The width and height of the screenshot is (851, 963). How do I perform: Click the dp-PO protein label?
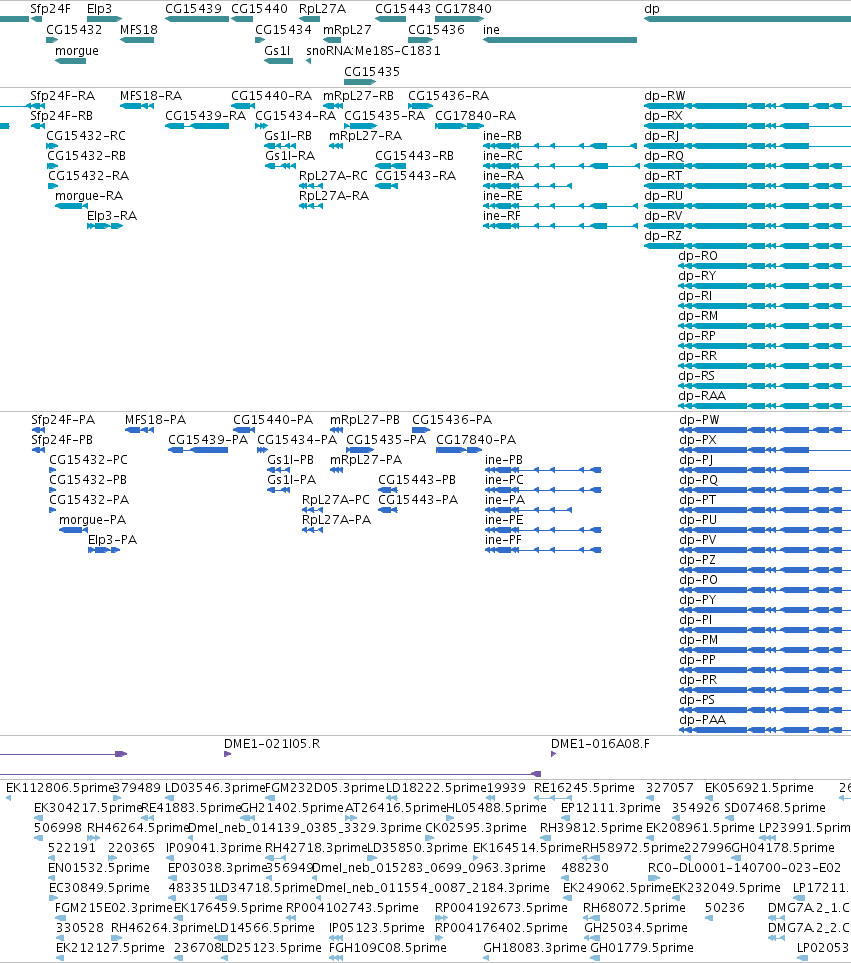coord(698,580)
